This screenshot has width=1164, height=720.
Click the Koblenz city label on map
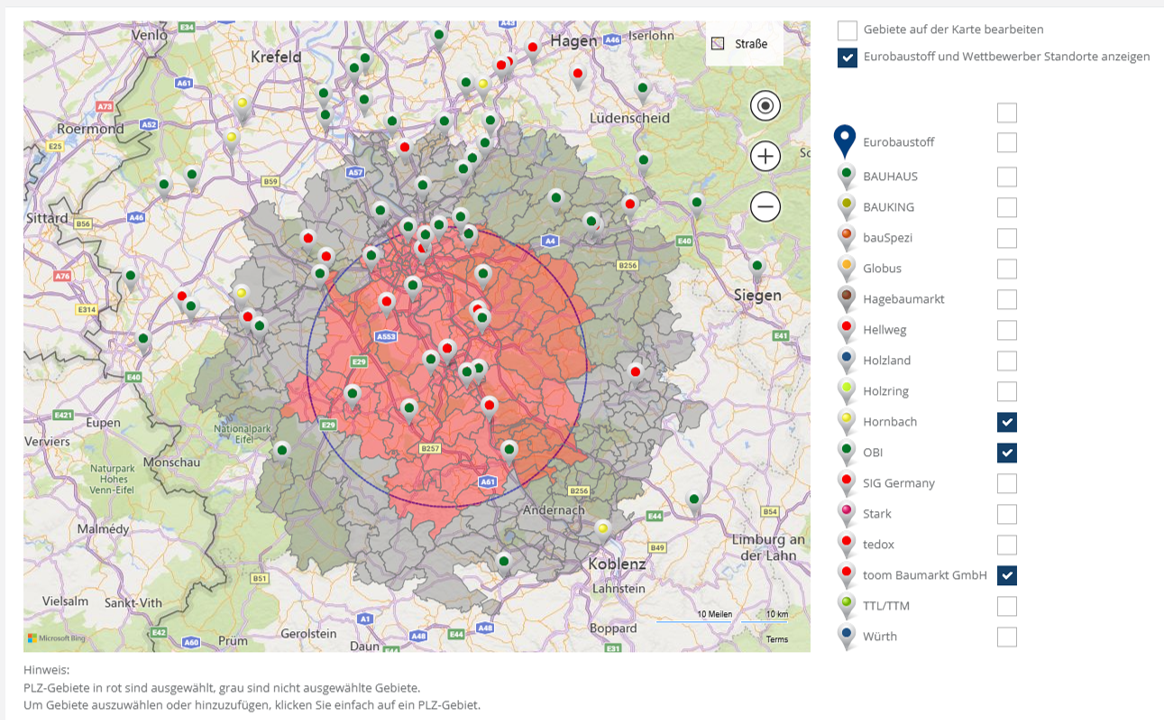tap(617, 564)
